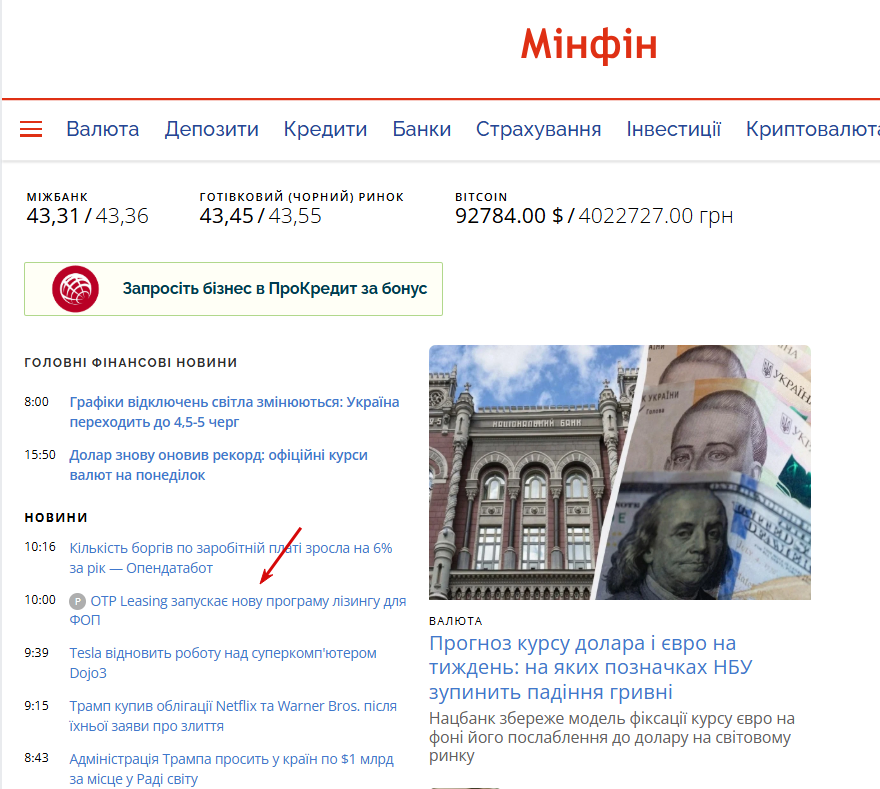The height and width of the screenshot is (789, 880).
Task: Open 'Адміністрація Трампа просить' news link
Action: [x=231, y=769]
